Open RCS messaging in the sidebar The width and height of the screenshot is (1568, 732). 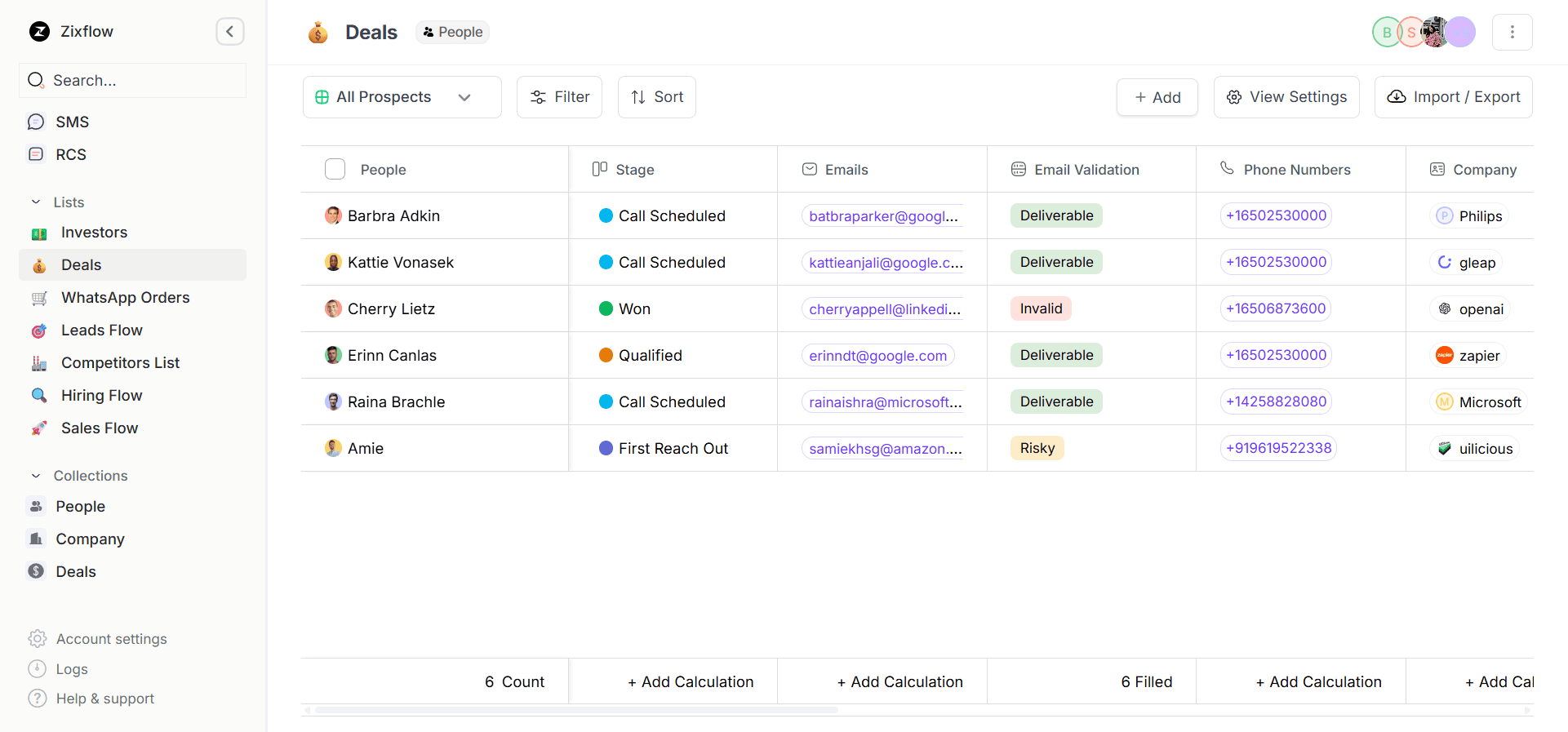point(70,154)
